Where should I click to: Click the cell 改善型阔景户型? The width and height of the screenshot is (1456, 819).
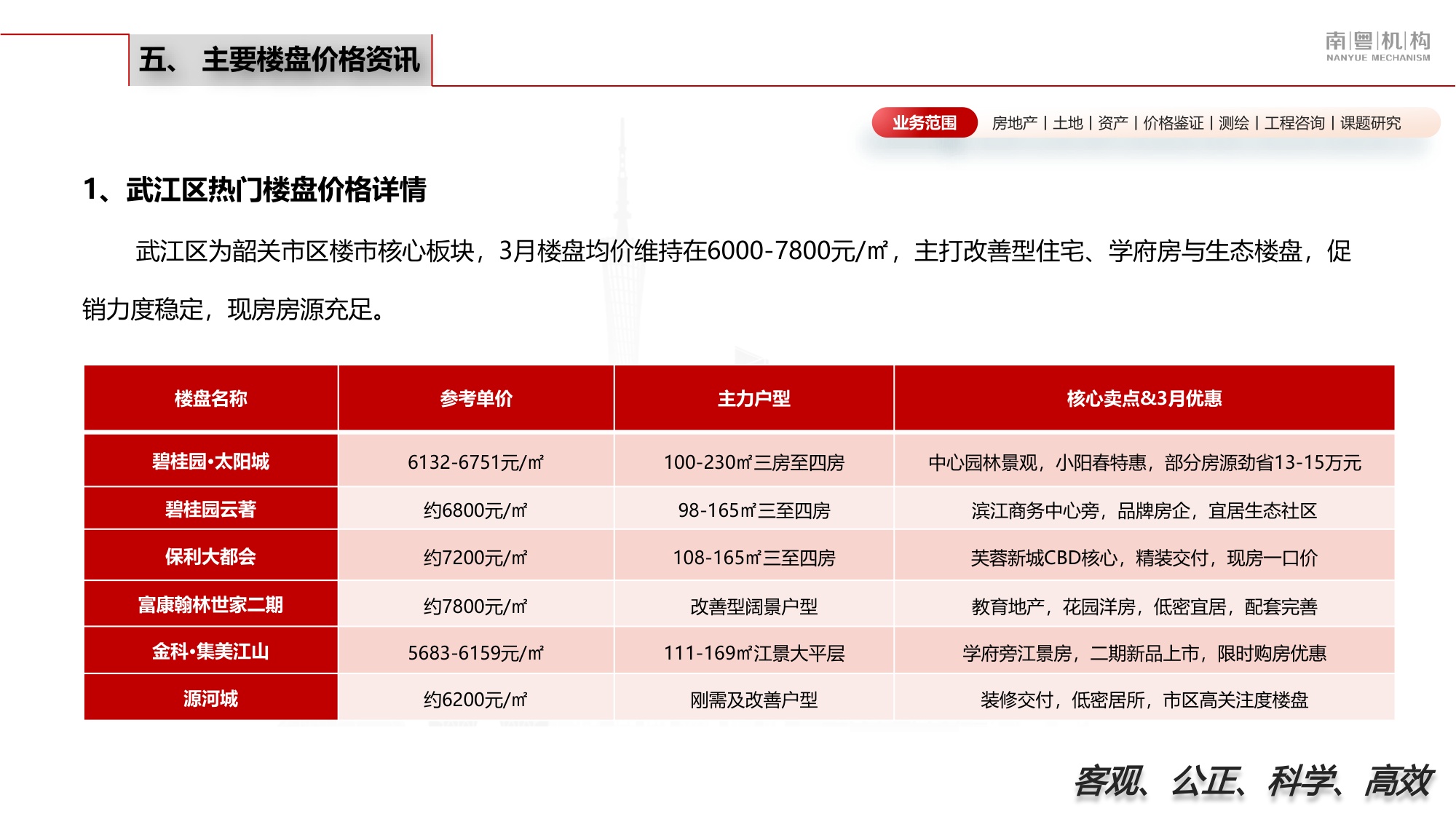point(754,605)
